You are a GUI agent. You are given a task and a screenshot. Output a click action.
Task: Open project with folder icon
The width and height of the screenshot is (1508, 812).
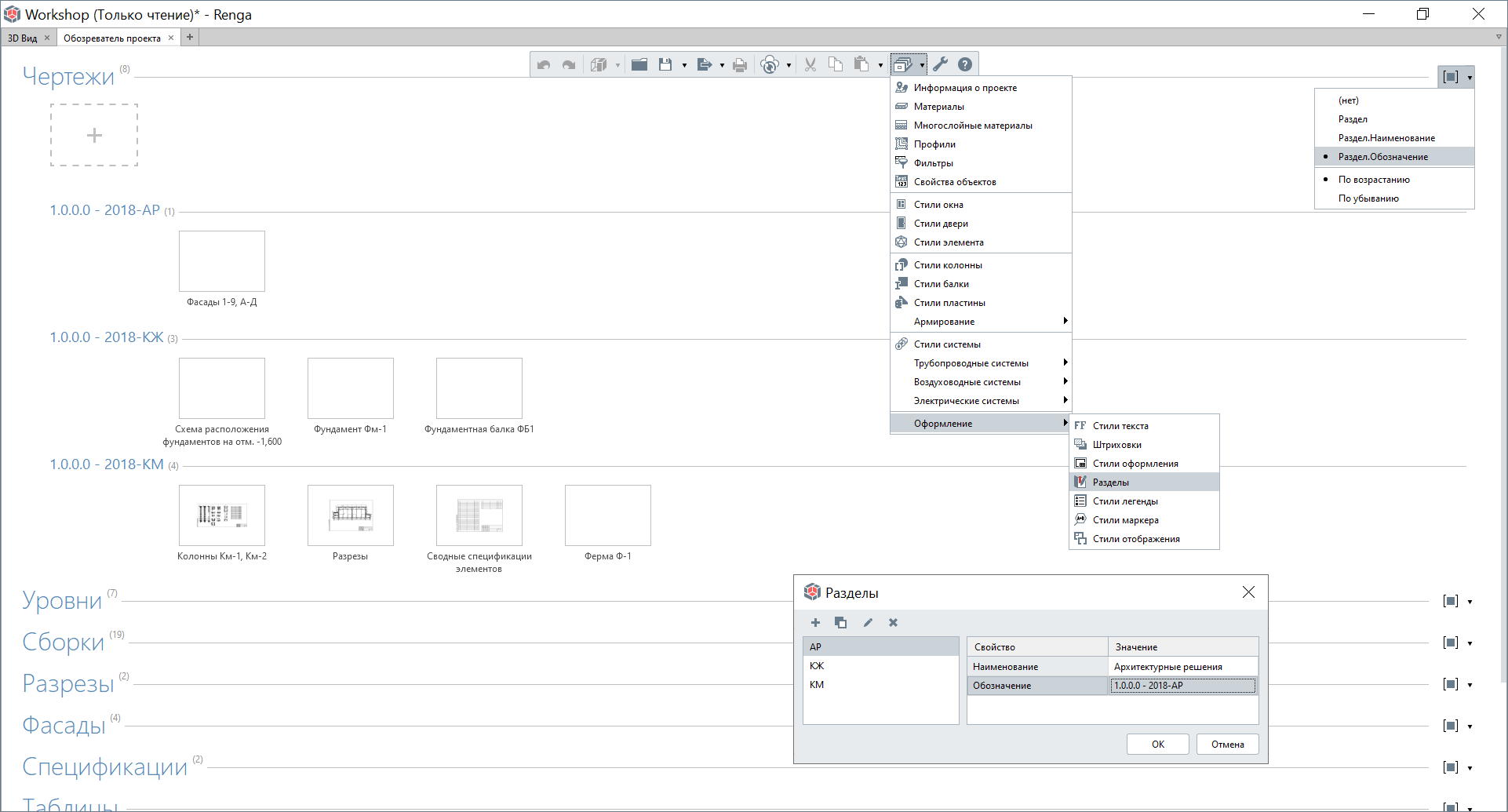[639, 65]
